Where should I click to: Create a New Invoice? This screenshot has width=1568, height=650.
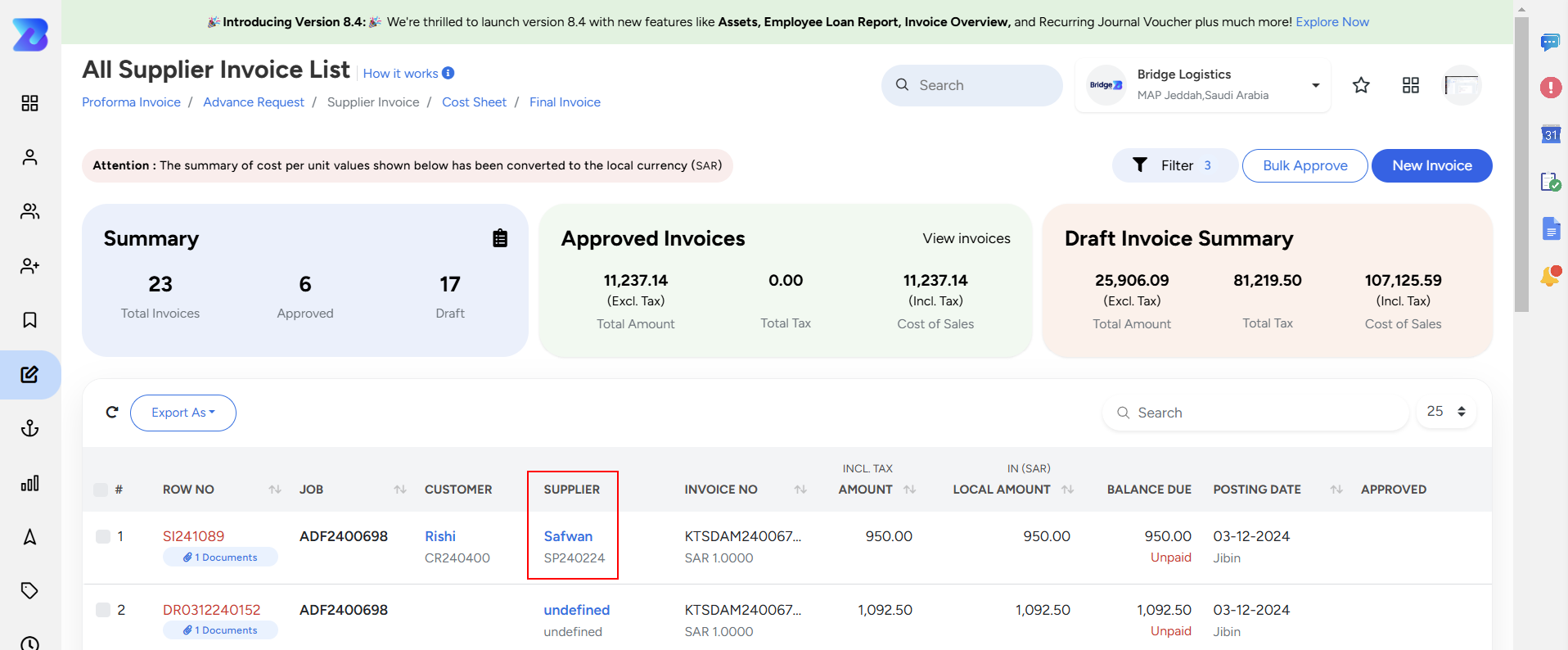(x=1432, y=165)
